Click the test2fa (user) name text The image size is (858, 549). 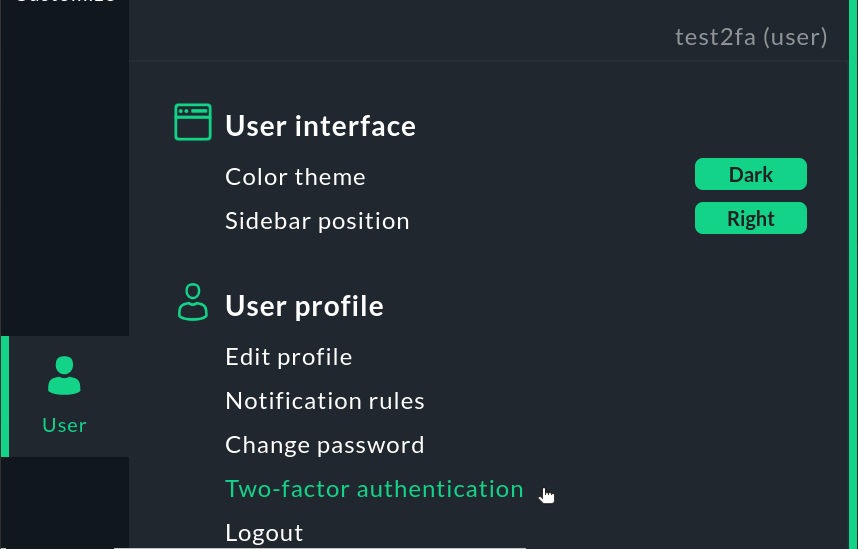click(751, 37)
